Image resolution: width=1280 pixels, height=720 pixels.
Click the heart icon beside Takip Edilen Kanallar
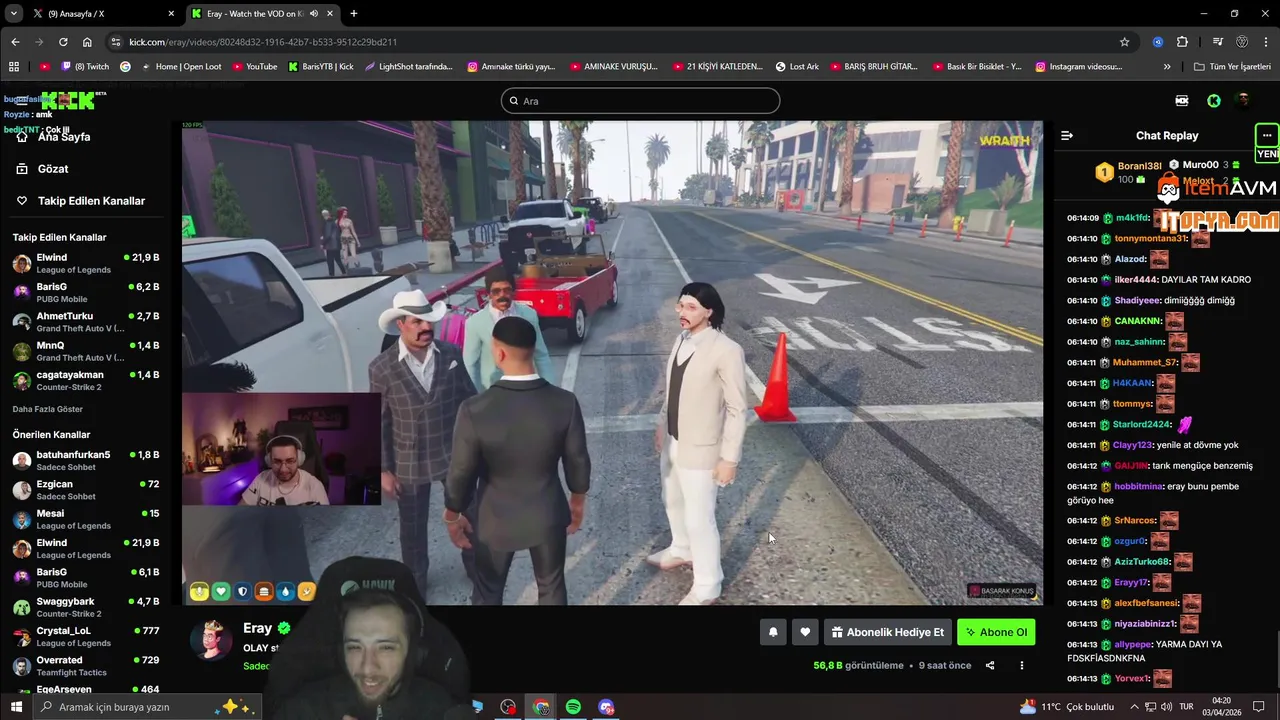pos(22,201)
